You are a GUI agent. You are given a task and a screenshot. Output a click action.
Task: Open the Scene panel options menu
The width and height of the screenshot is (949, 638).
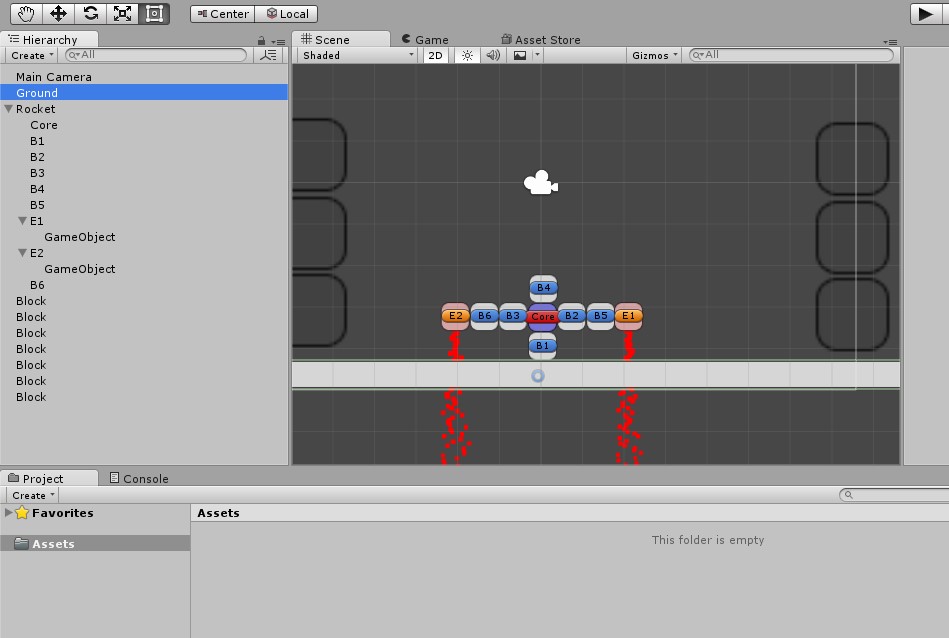tap(890, 42)
